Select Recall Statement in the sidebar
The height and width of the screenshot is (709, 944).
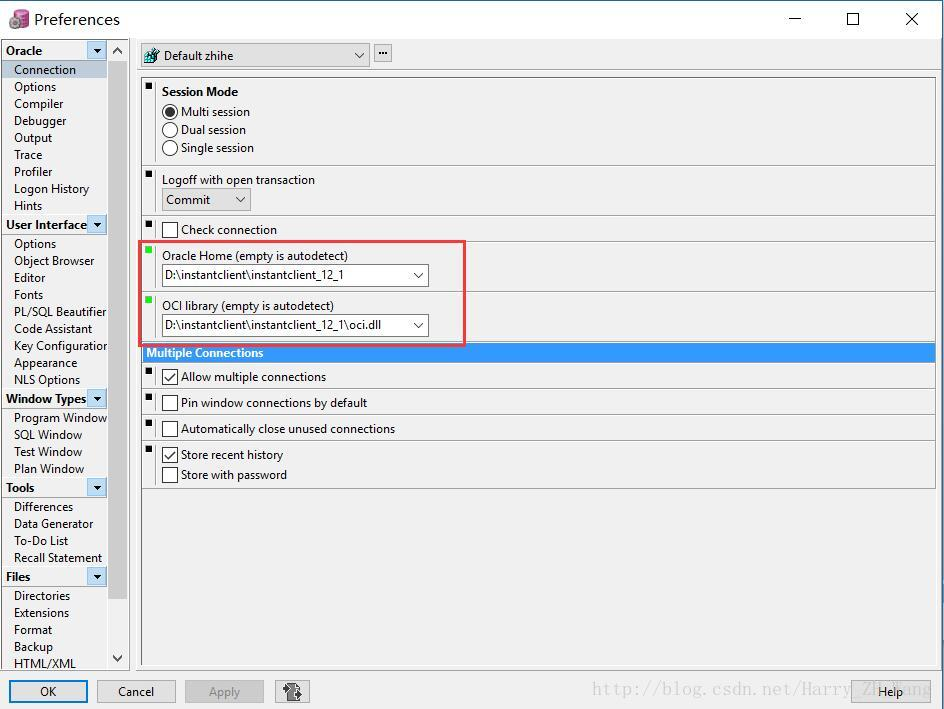point(58,558)
